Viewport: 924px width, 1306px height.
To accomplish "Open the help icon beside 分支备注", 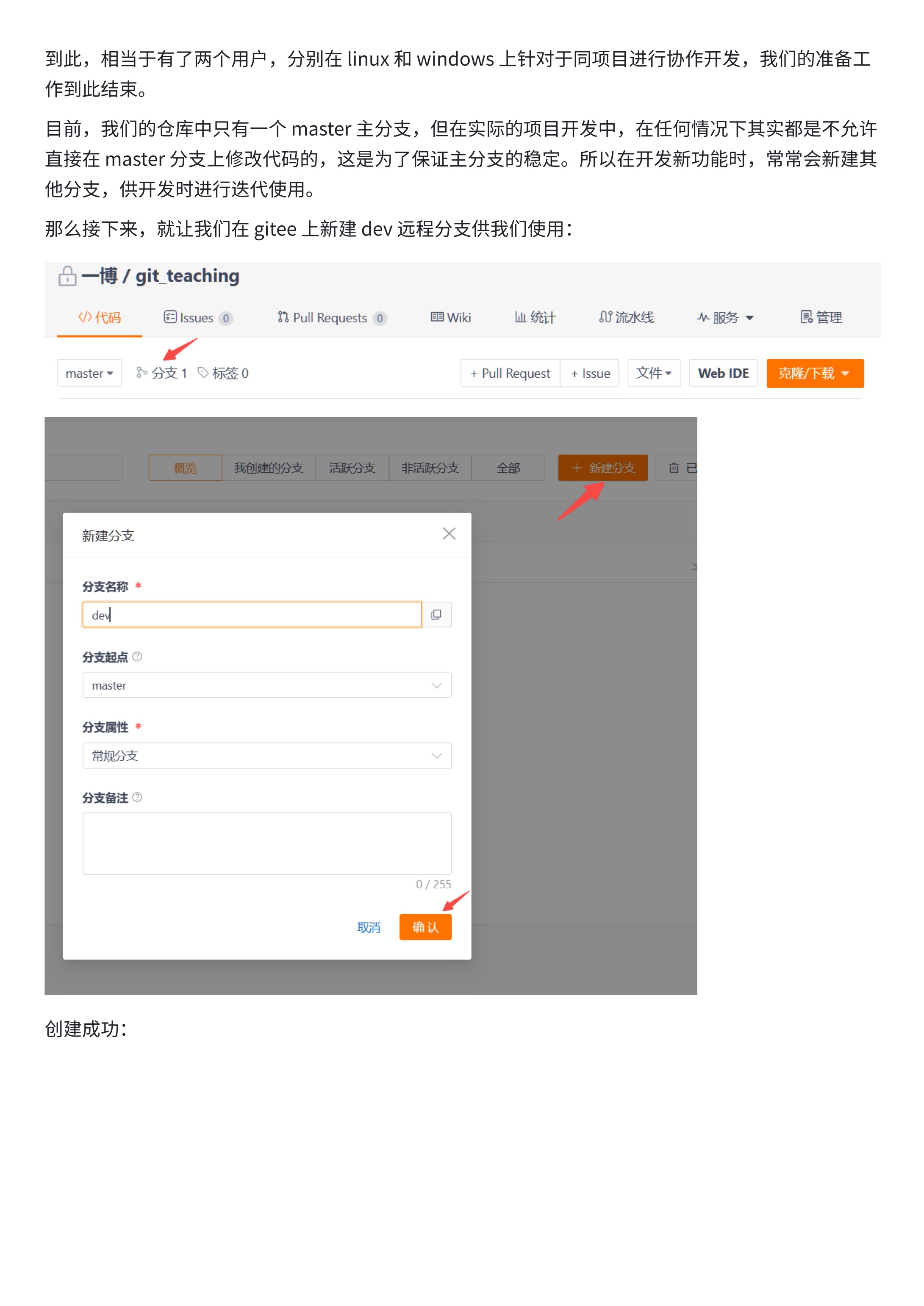I will (x=136, y=798).
